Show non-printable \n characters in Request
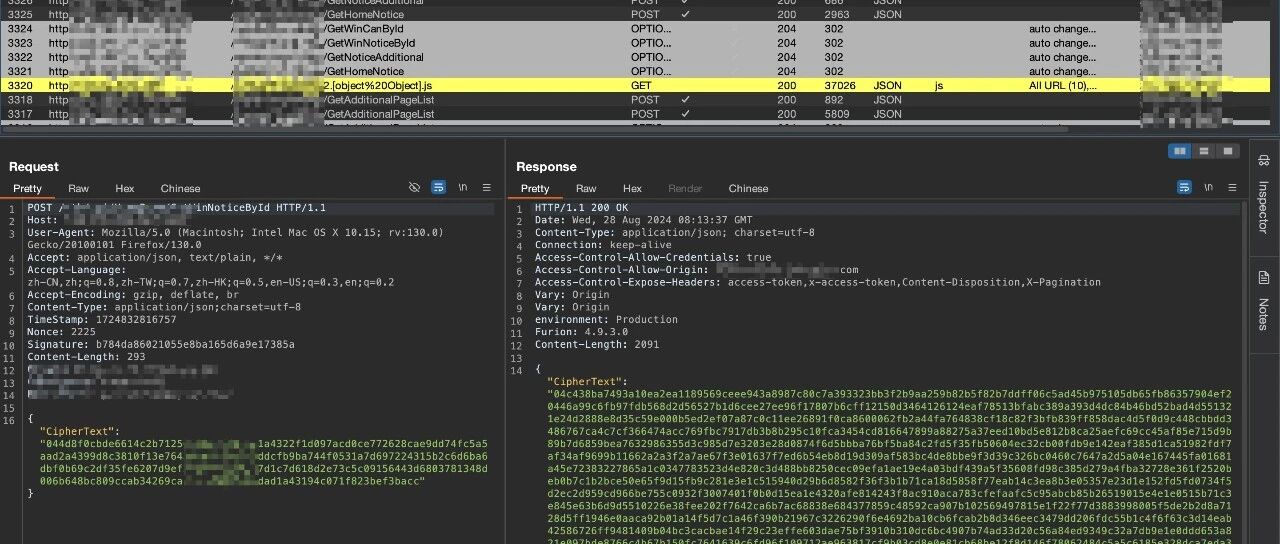 (463, 187)
